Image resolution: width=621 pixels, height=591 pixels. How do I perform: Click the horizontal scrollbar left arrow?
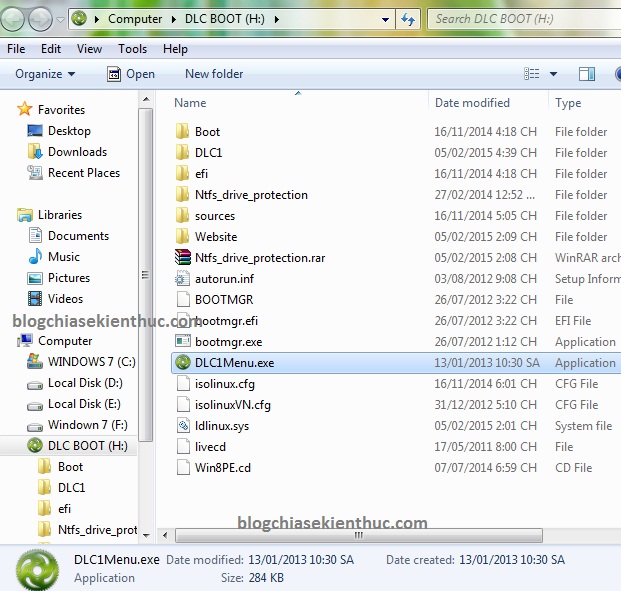(x=165, y=536)
